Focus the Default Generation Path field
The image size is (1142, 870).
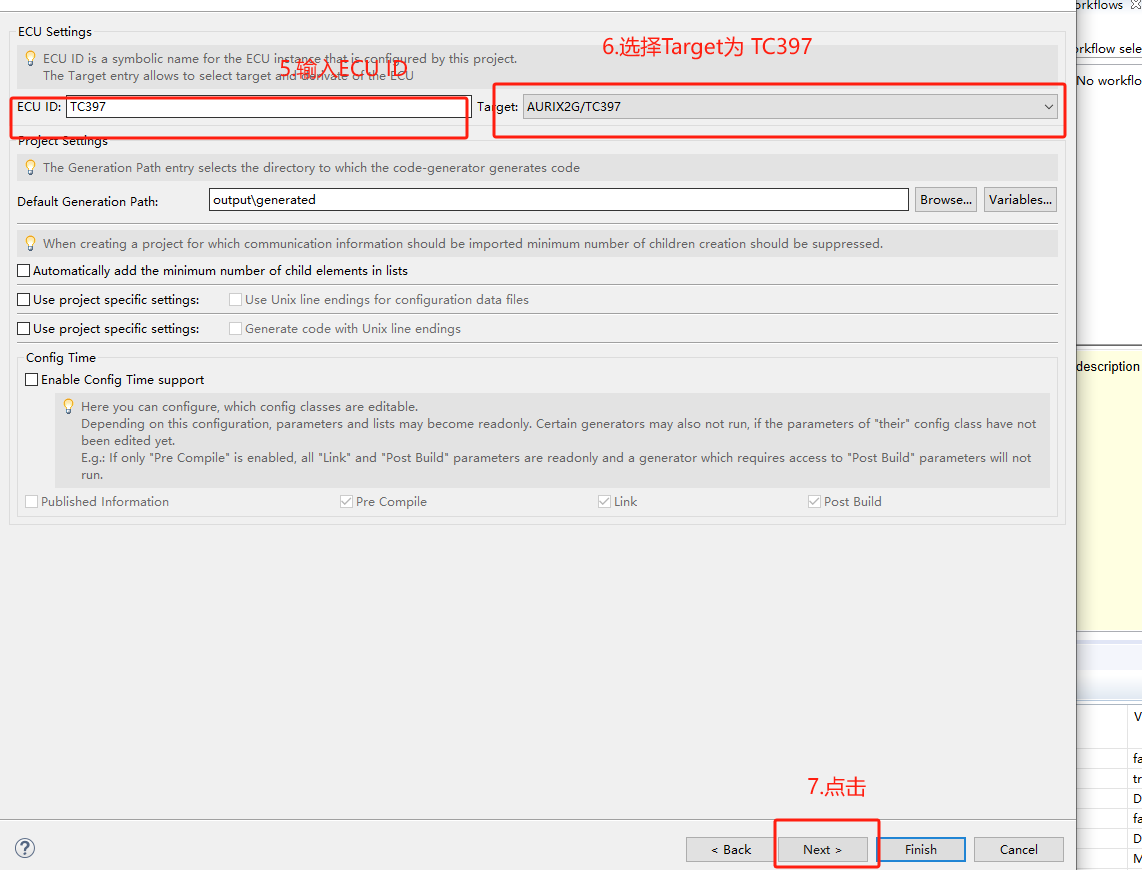[558, 200]
